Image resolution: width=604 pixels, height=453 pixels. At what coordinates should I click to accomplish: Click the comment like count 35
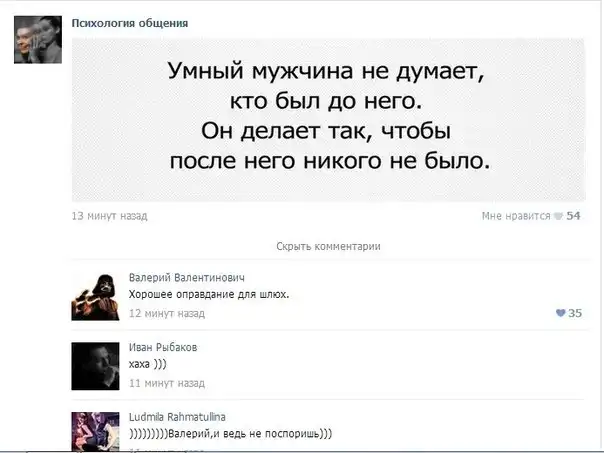(575, 313)
